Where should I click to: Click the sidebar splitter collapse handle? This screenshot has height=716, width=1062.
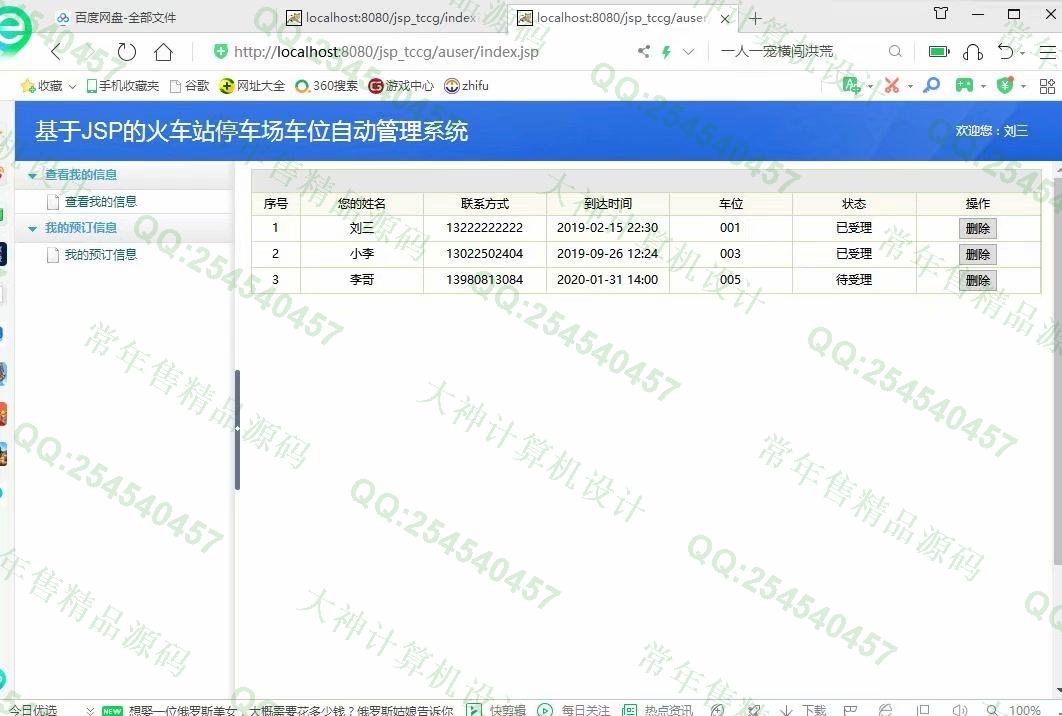click(x=237, y=429)
